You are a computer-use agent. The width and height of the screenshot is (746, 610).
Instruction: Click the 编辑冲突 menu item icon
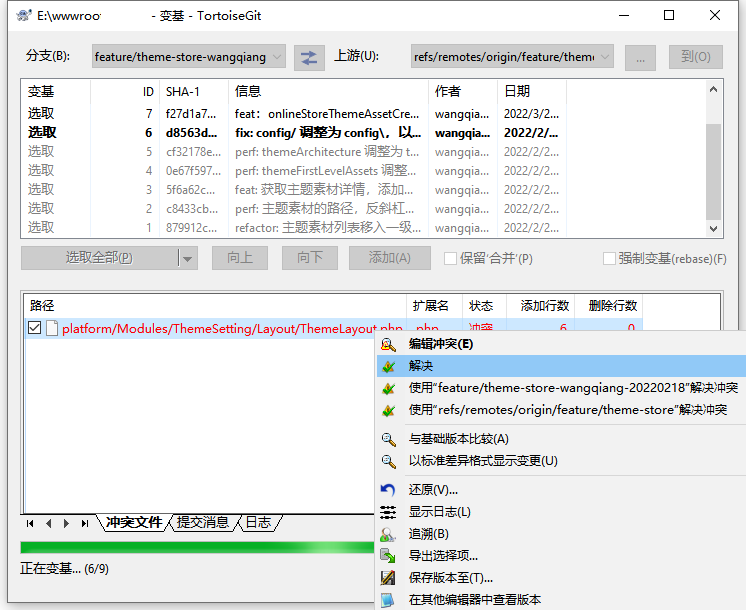tap(388, 344)
